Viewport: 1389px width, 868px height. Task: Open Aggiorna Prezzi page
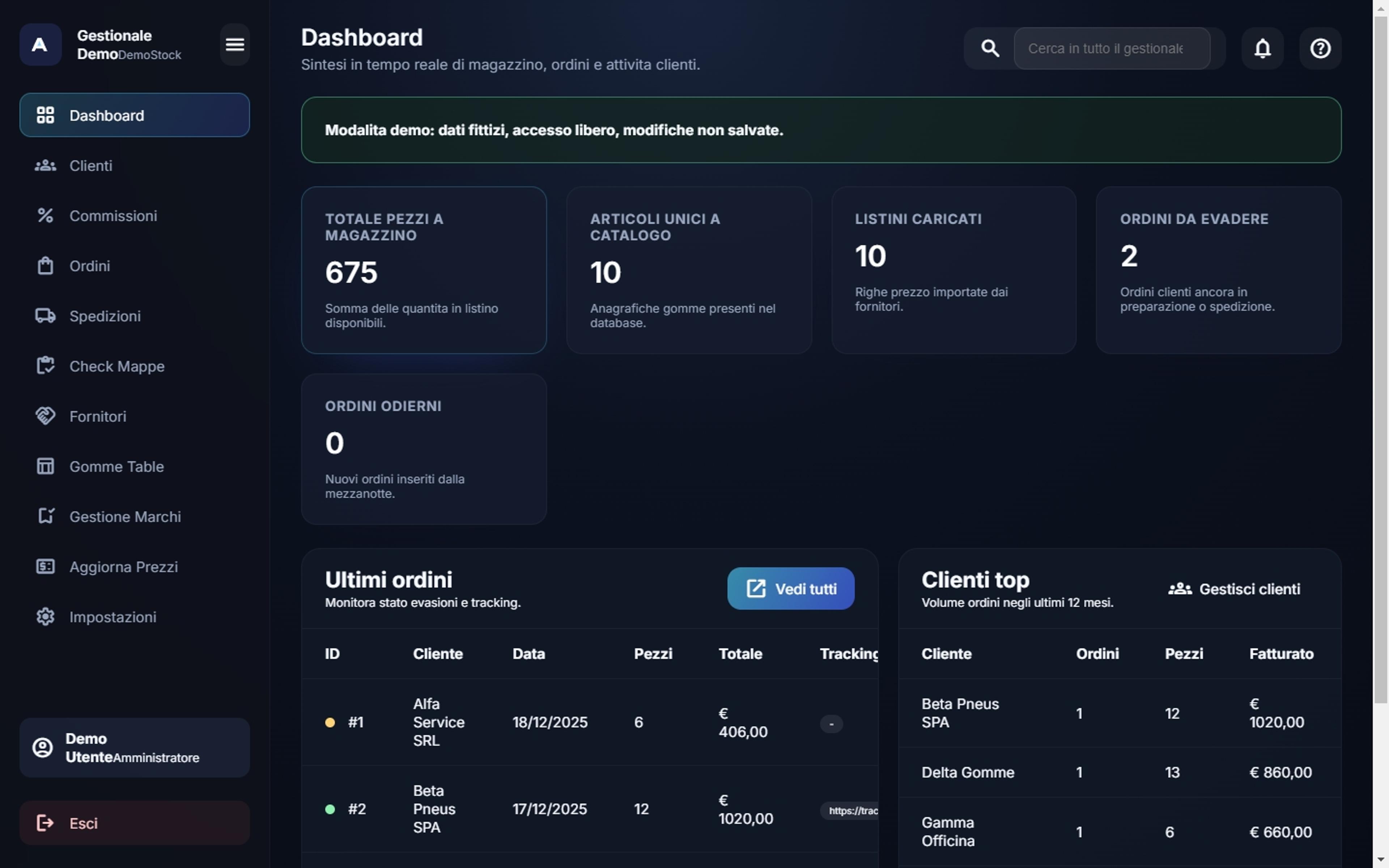coord(135,567)
